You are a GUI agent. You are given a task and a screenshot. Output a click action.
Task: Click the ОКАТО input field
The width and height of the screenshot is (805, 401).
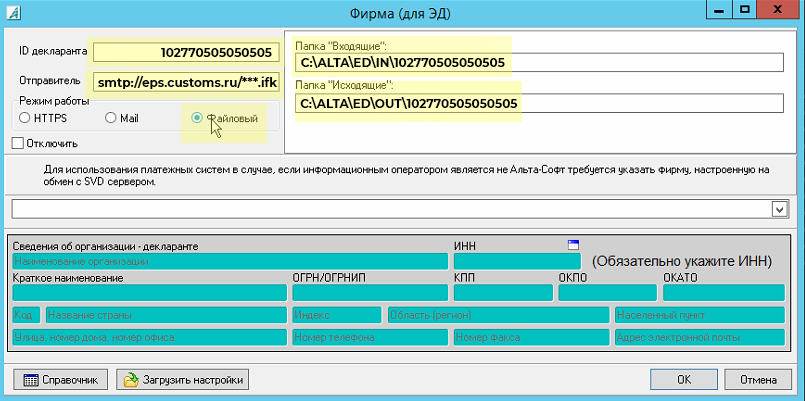coord(724,292)
